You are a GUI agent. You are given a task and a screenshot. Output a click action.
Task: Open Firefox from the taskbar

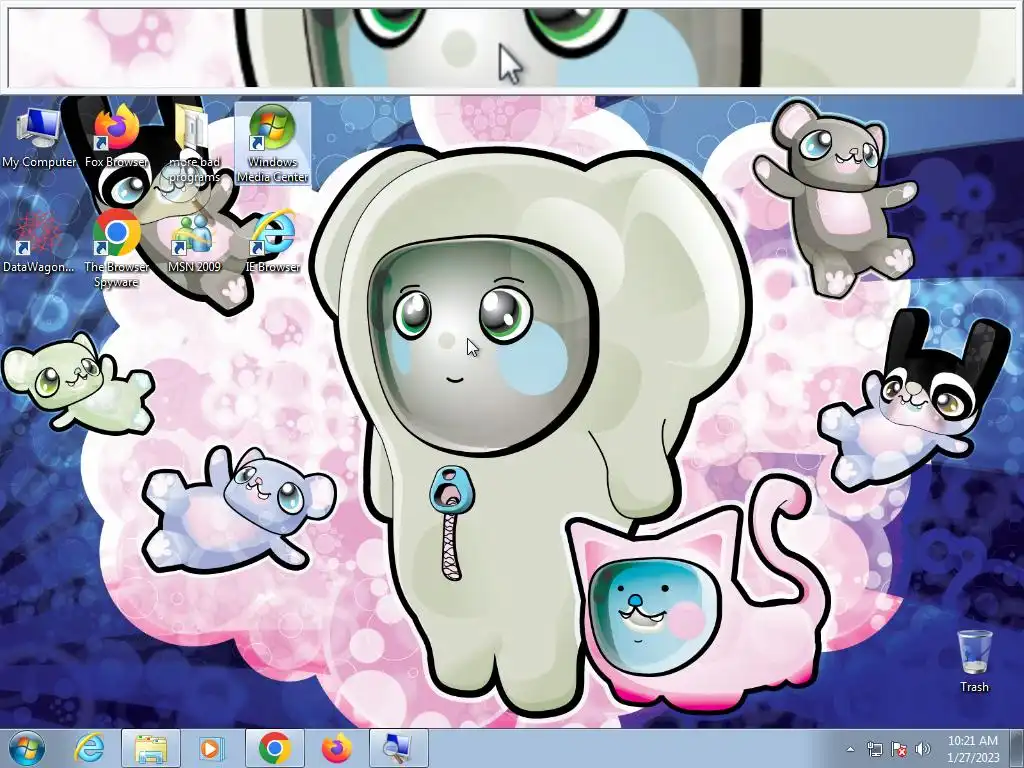(336, 749)
